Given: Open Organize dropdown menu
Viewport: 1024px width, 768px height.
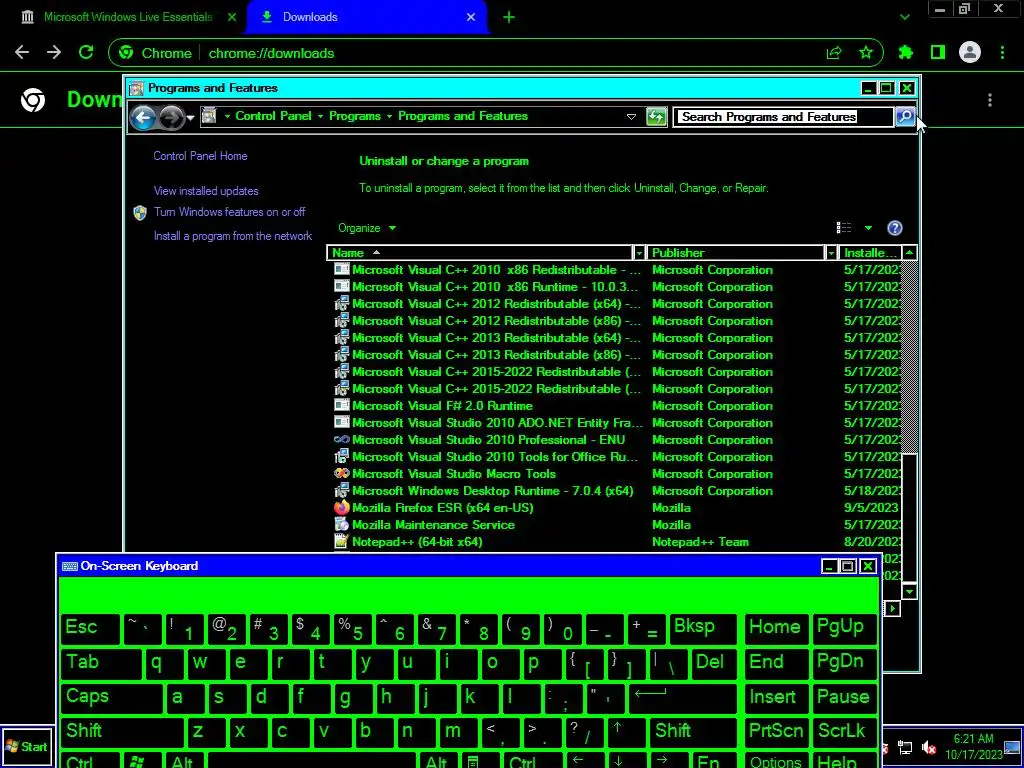Looking at the screenshot, I should [x=367, y=228].
